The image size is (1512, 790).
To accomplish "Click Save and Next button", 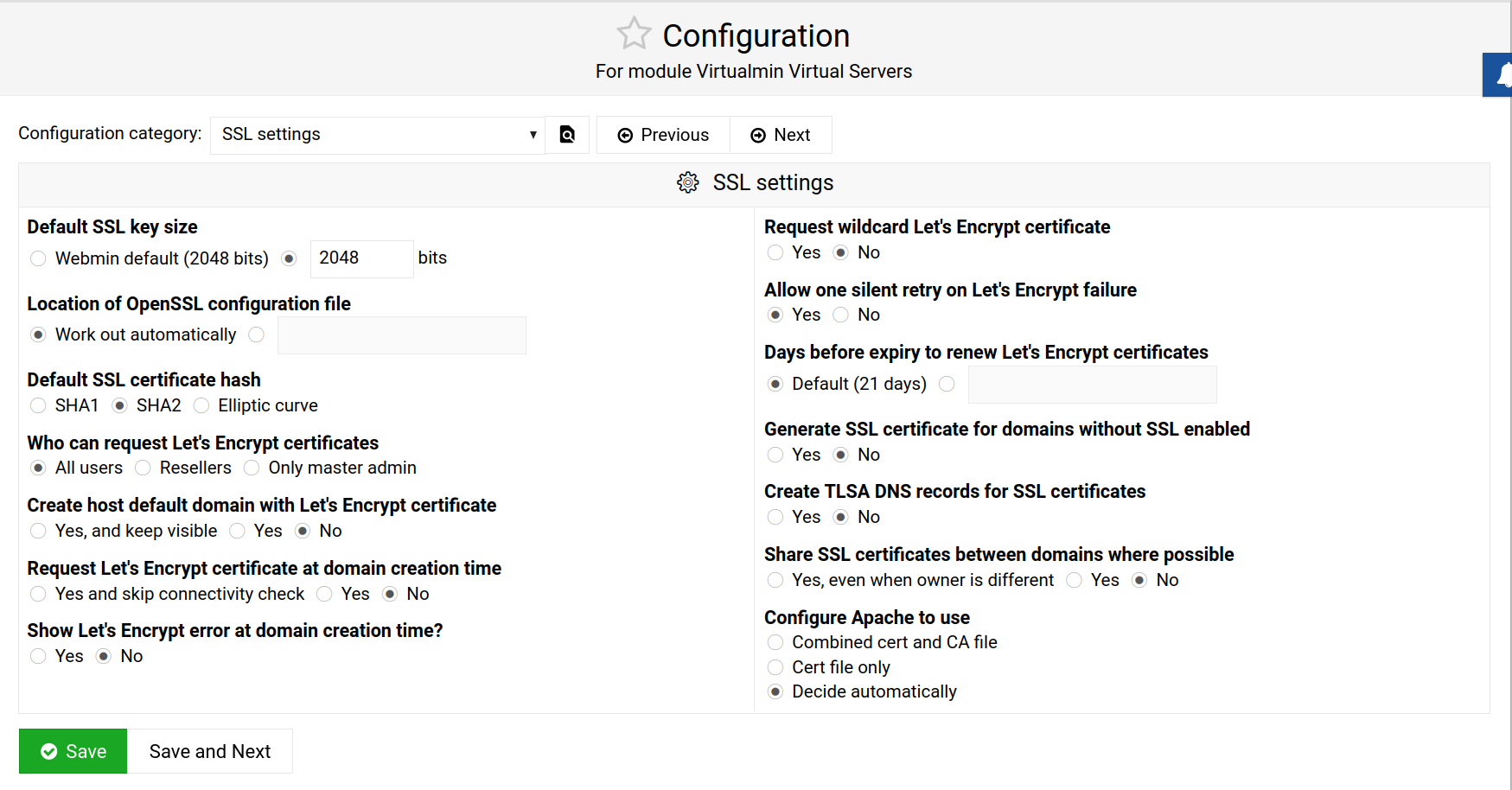I will (210, 752).
